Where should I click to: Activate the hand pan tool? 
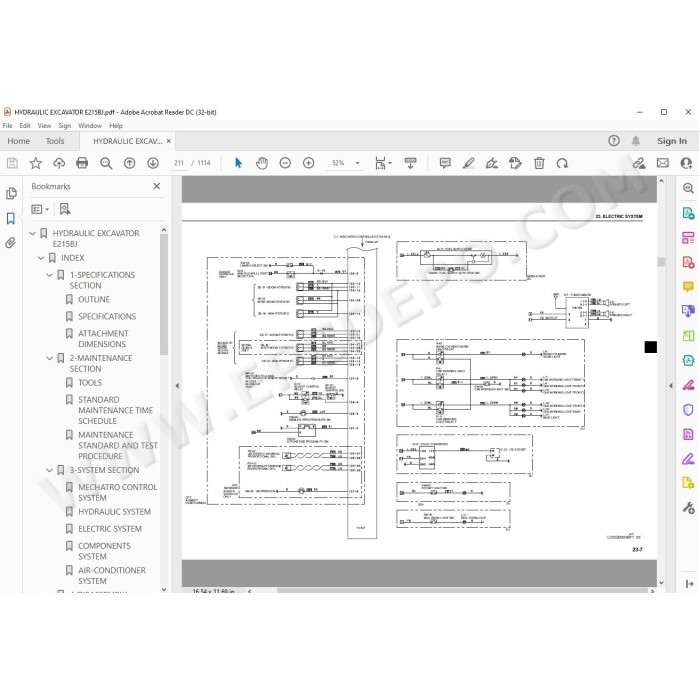(x=262, y=163)
